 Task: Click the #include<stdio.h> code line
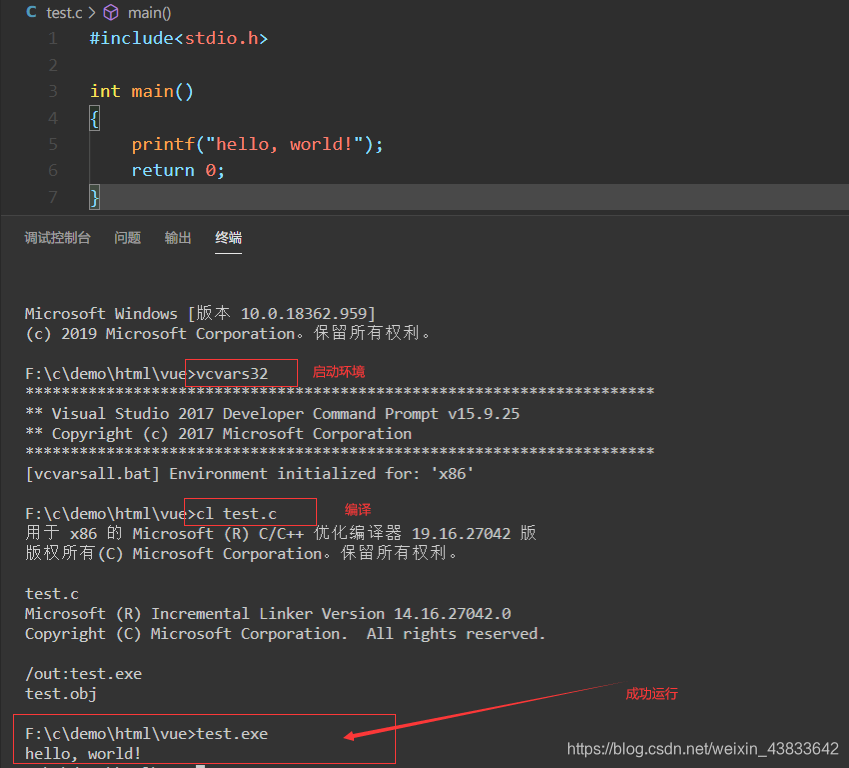click(x=179, y=38)
